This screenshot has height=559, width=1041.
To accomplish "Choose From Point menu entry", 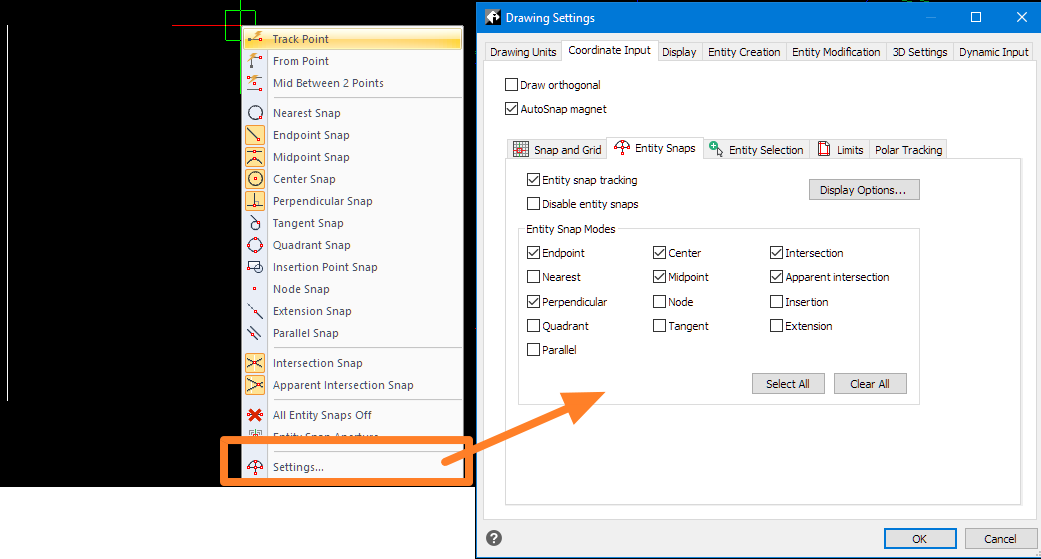I will pos(353,61).
